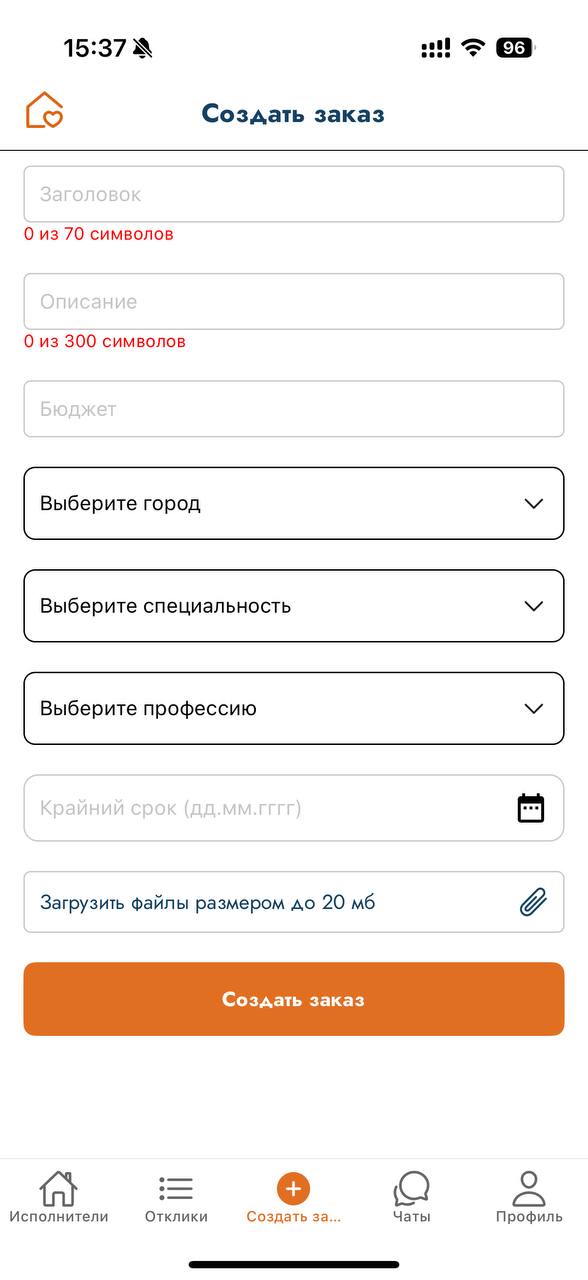
Task: Open the Выберите специальность dropdown
Action: pos(294,606)
